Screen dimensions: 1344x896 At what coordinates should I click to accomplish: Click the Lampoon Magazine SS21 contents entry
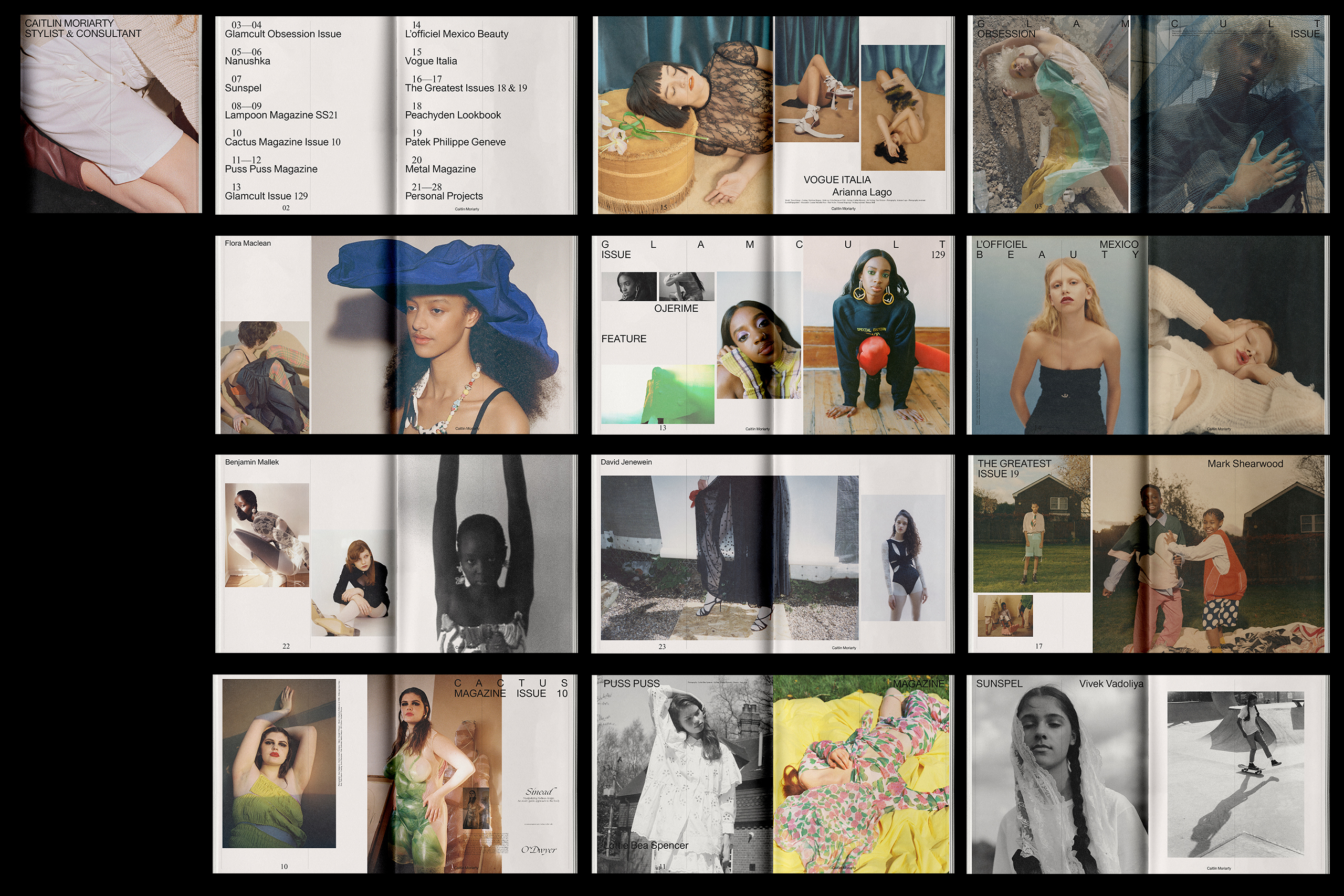click(281, 115)
